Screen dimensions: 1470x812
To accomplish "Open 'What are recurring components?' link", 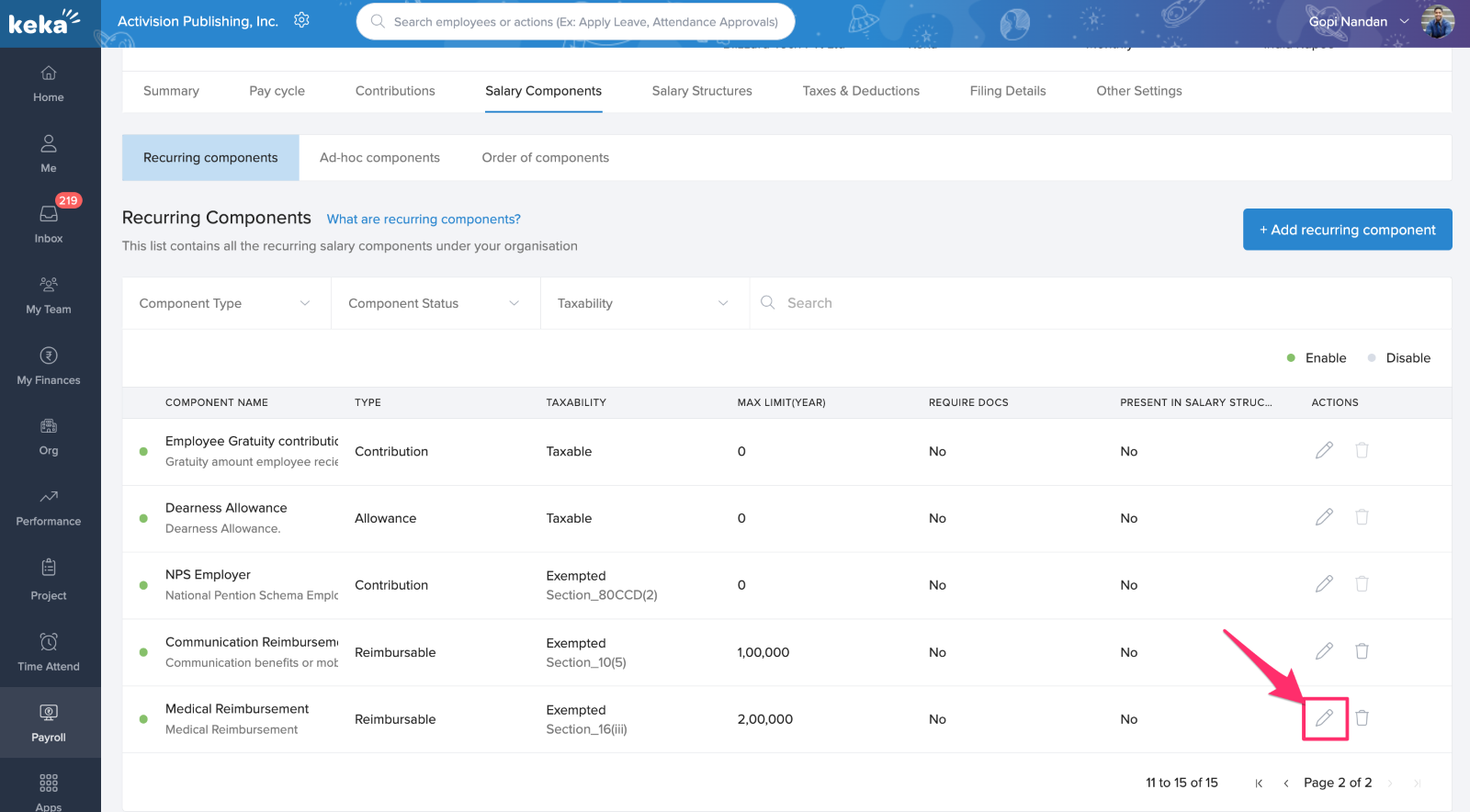I will click(424, 220).
